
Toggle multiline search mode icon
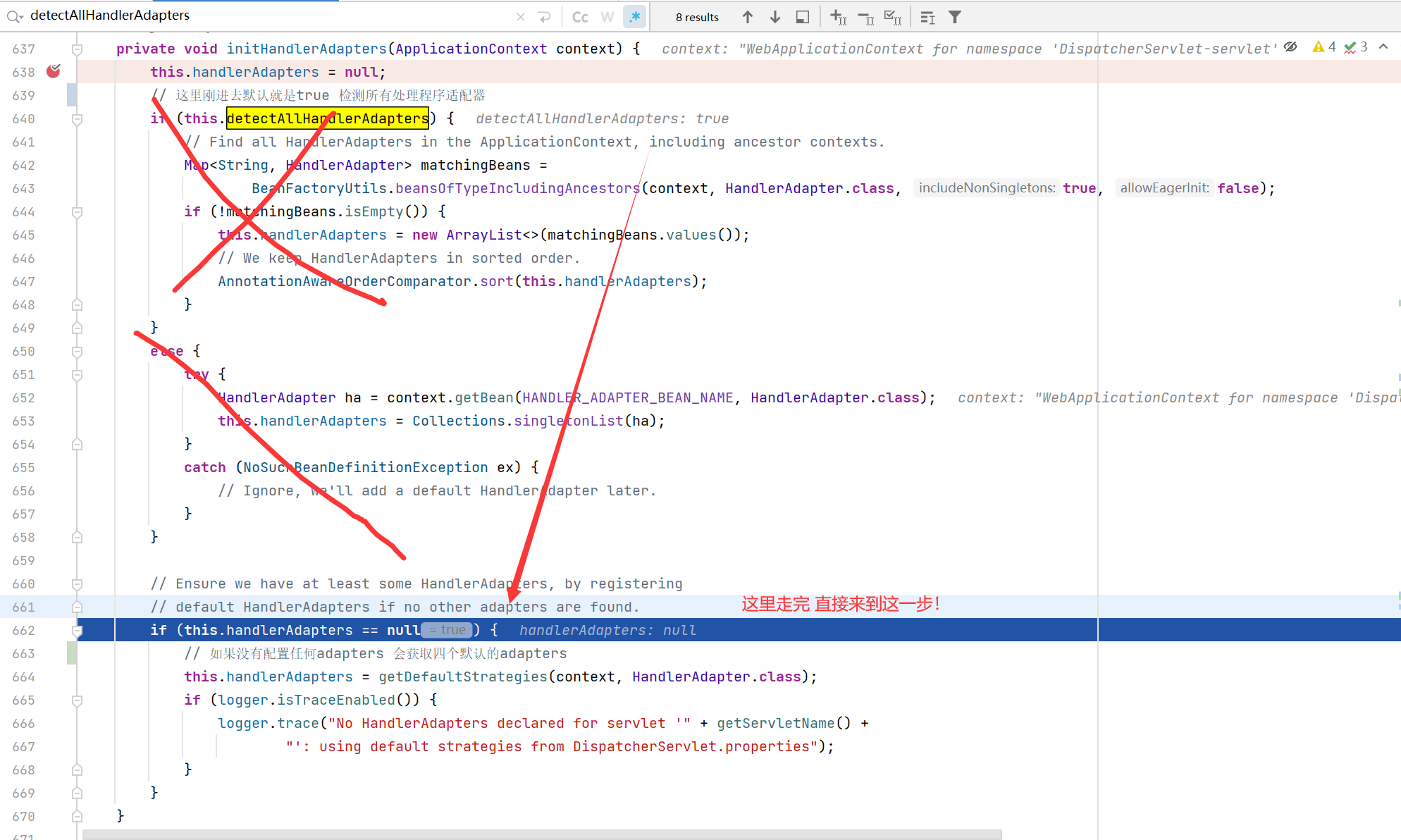928,17
